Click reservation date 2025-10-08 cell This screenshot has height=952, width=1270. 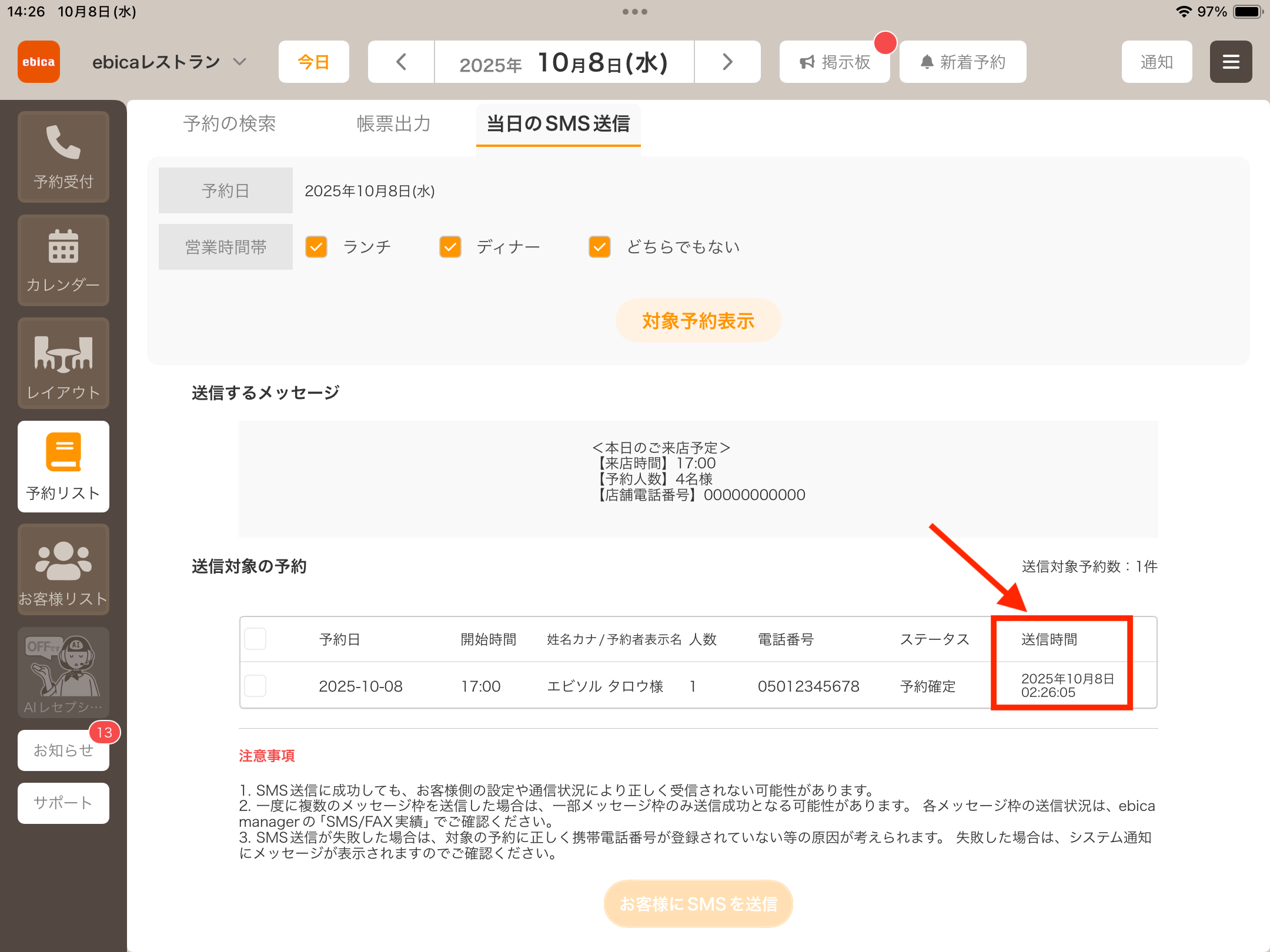tap(360, 686)
